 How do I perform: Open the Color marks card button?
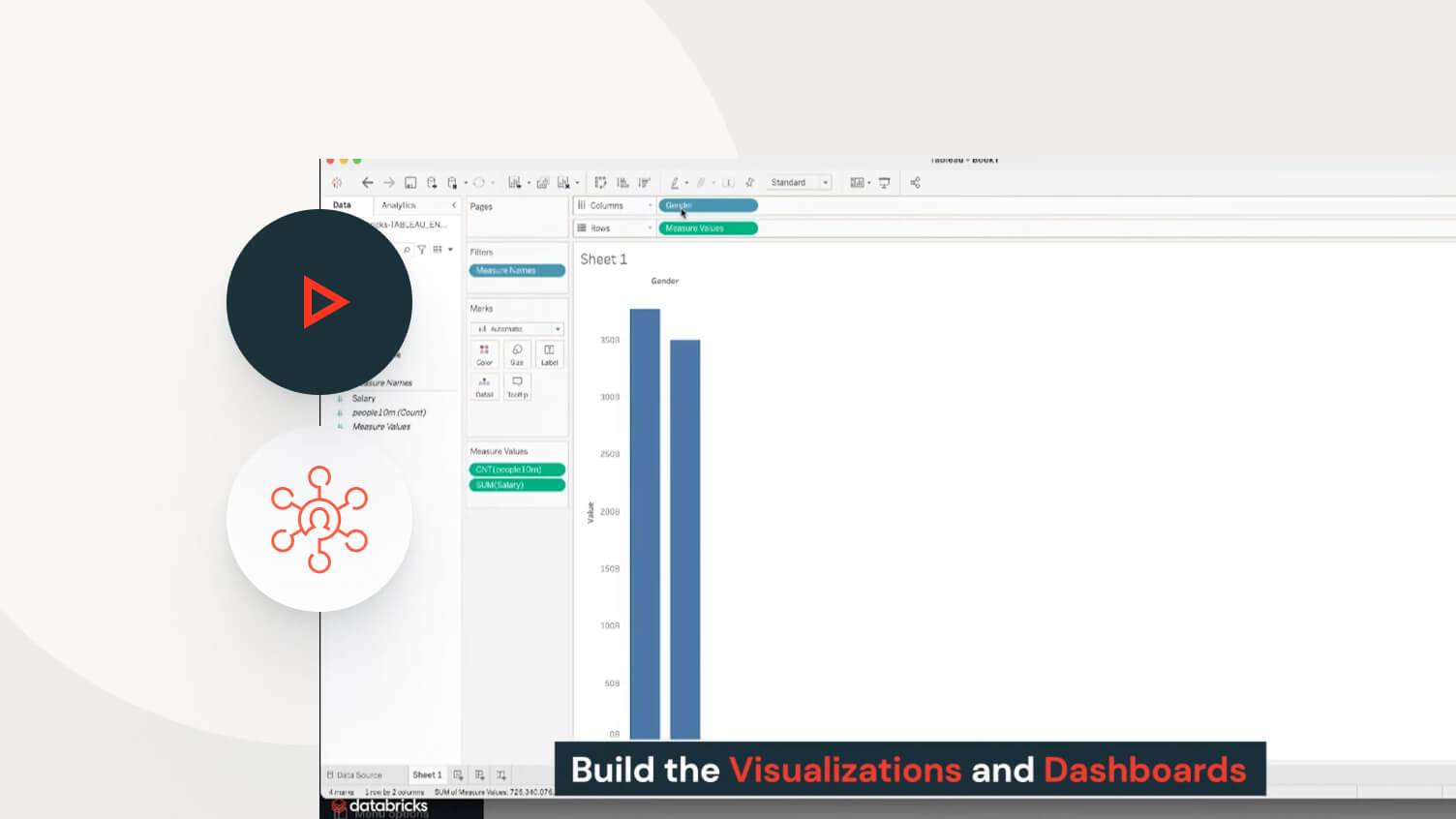[x=484, y=354]
